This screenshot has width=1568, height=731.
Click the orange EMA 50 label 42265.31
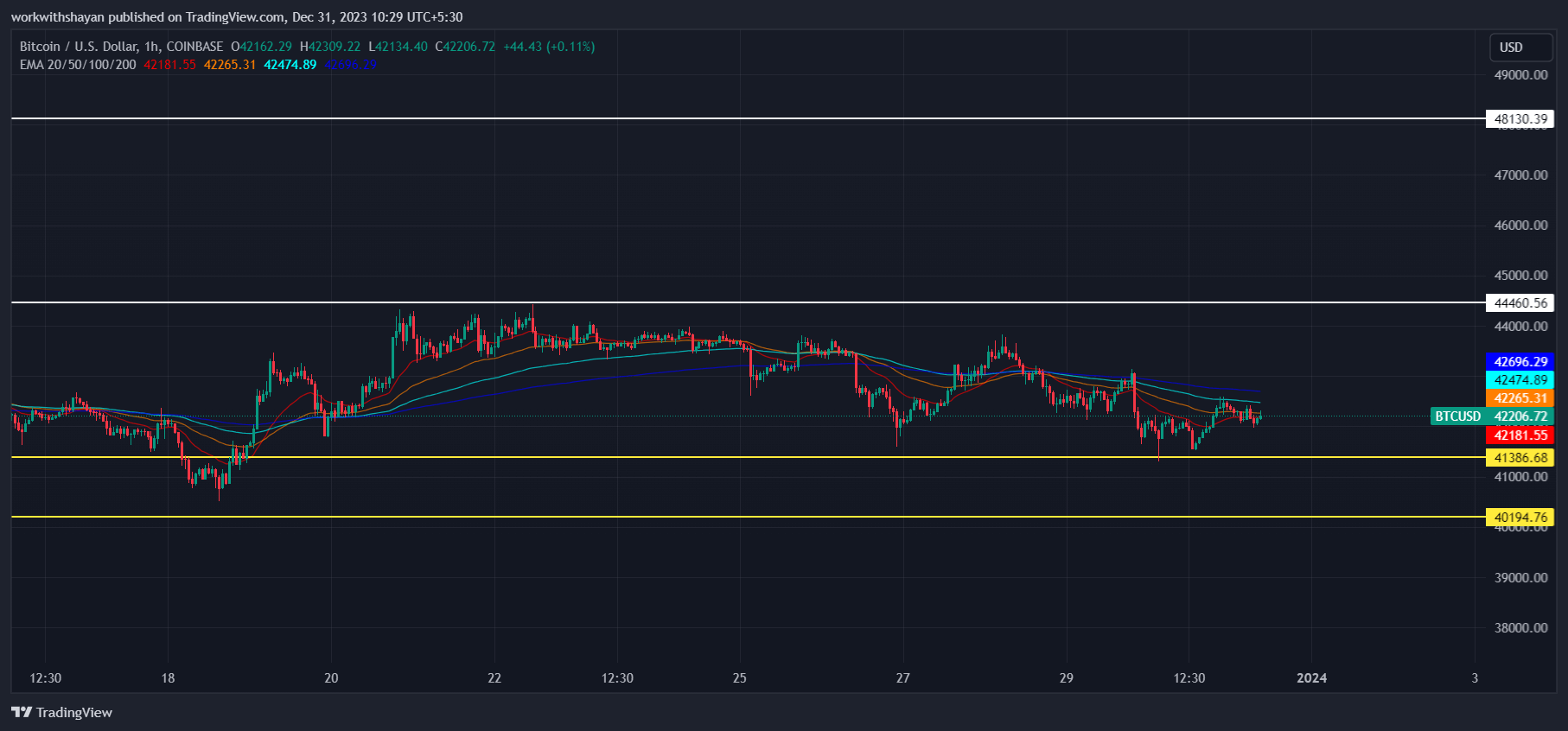(x=1520, y=398)
